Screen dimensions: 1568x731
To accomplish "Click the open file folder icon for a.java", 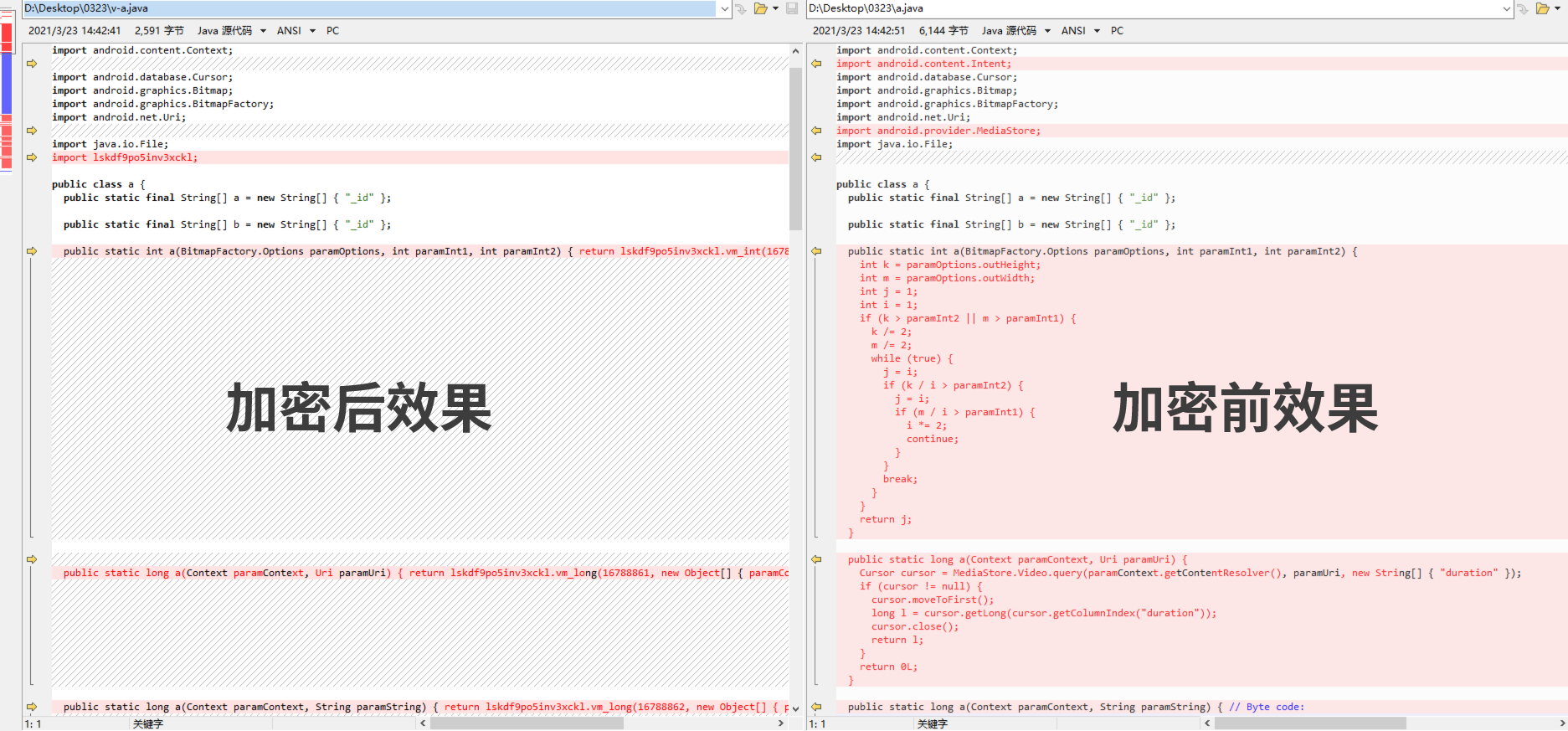I will (x=1542, y=8).
